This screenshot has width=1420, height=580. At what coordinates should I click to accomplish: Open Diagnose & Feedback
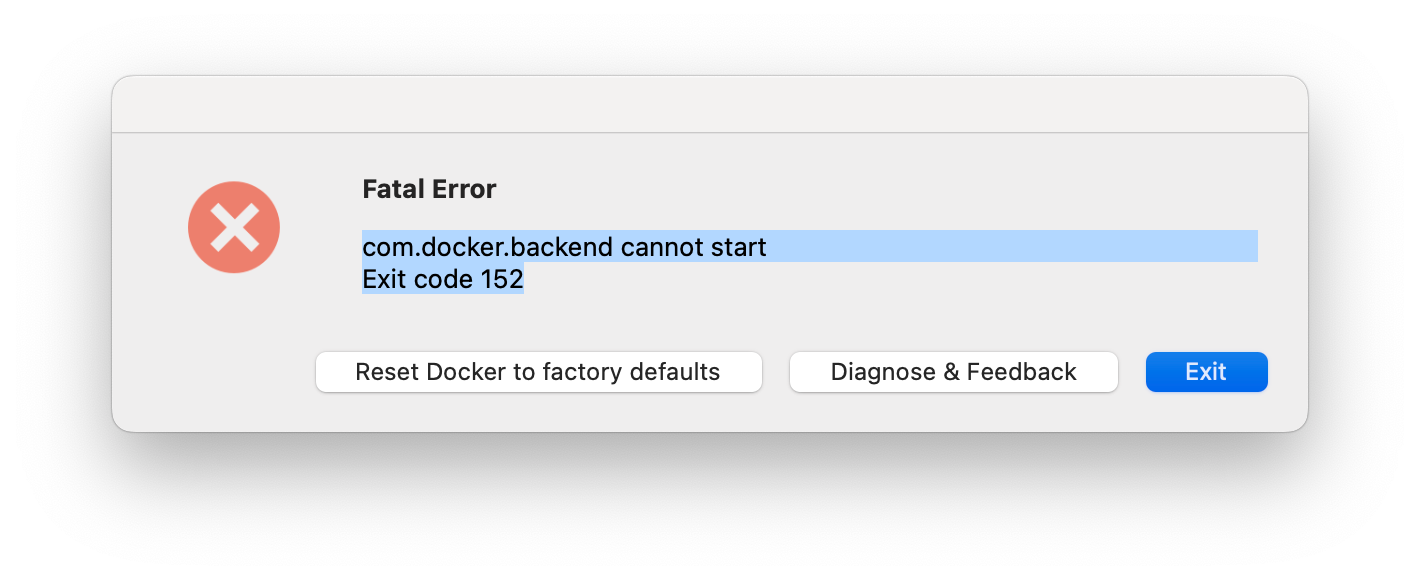(x=954, y=372)
